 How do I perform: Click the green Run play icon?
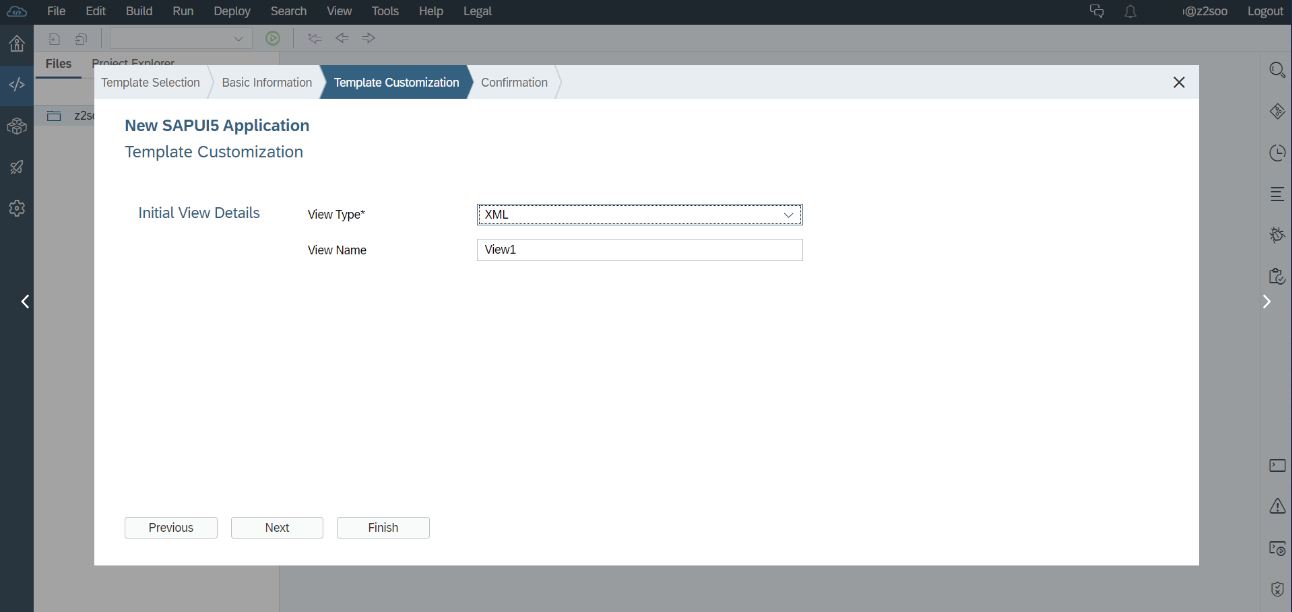[272, 39]
